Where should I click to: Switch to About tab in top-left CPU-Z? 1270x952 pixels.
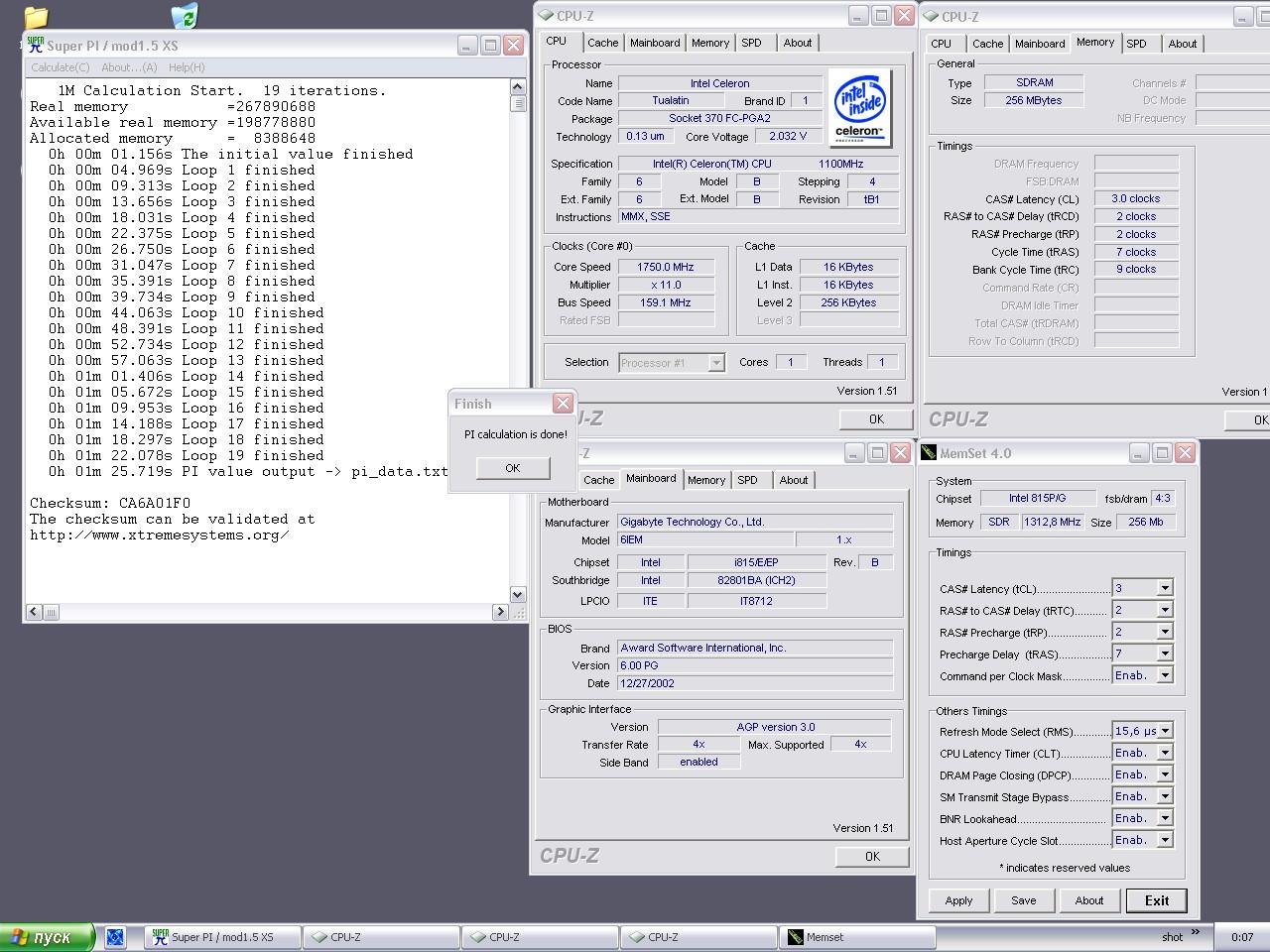(x=798, y=43)
